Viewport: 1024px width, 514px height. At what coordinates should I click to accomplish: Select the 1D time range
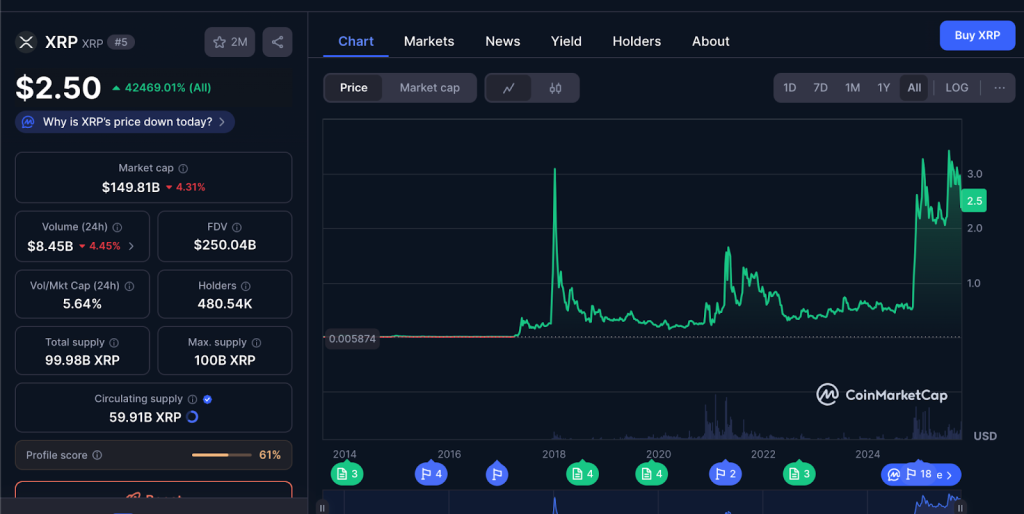(x=789, y=88)
